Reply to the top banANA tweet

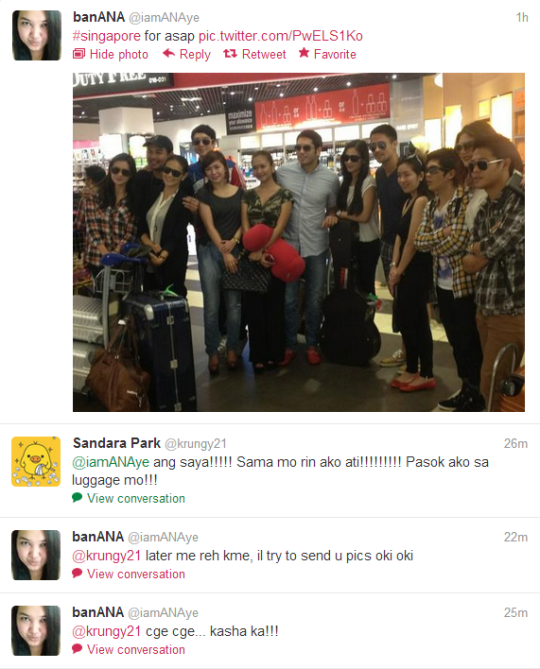[186, 54]
